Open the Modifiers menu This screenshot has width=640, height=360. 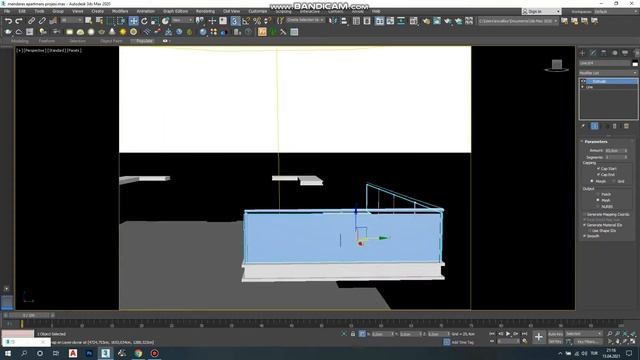click(x=120, y=11)
